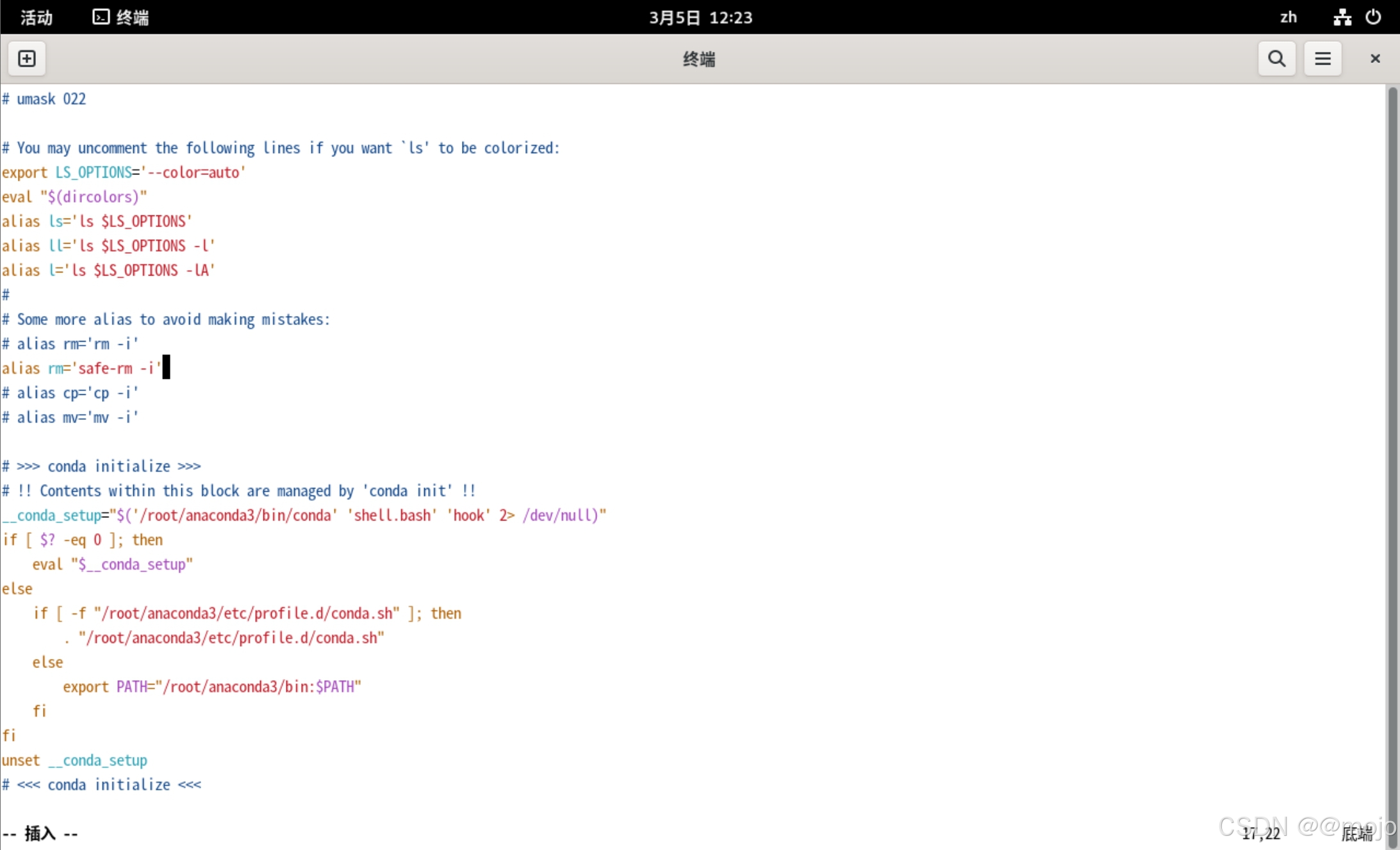Open the power menu icon
Image resolution: width=1400 pixels, height=850 pixels.
coord(1373,17)
